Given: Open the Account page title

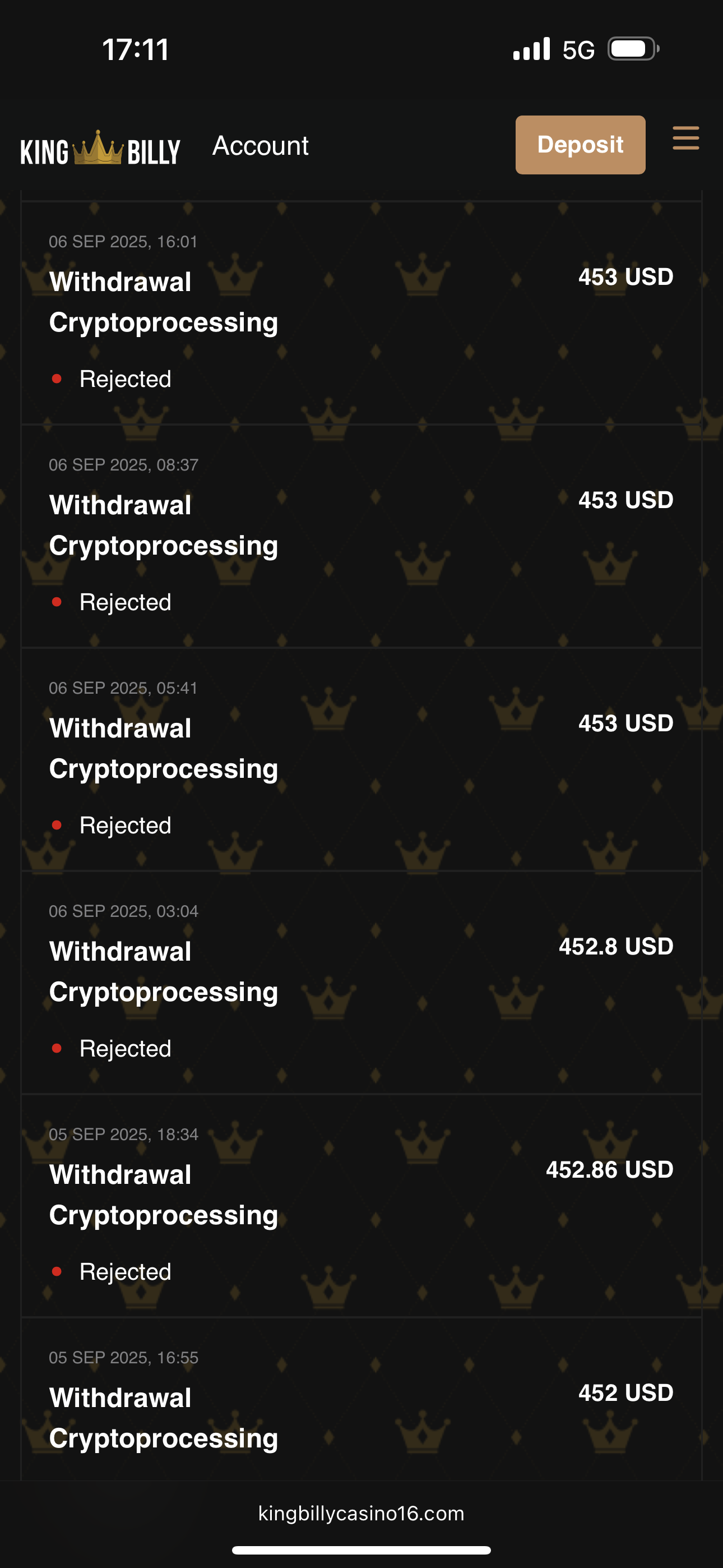Looking at the screenshot, I should pyautogui.click(x=261, y=146).
